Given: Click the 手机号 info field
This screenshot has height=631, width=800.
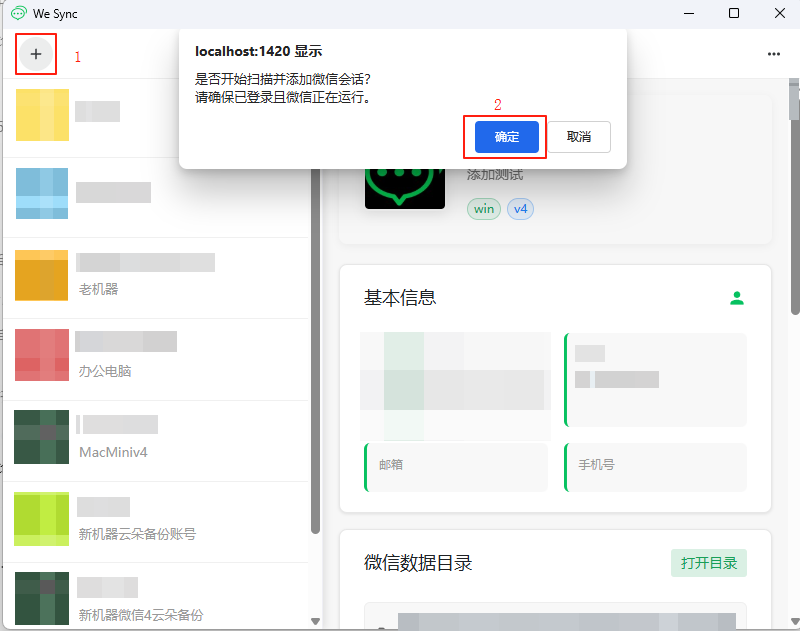Looking at the screenshot, I should (x=656, y=466).
